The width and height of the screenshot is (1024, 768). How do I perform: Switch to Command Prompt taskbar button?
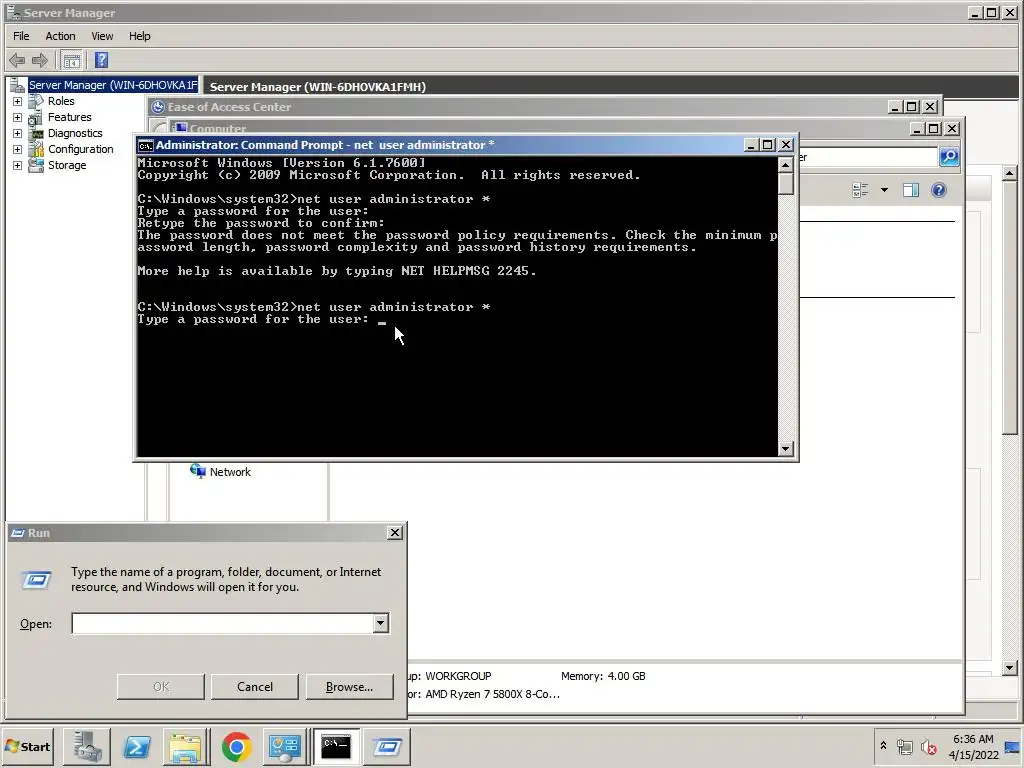click(x=336, y=747)
